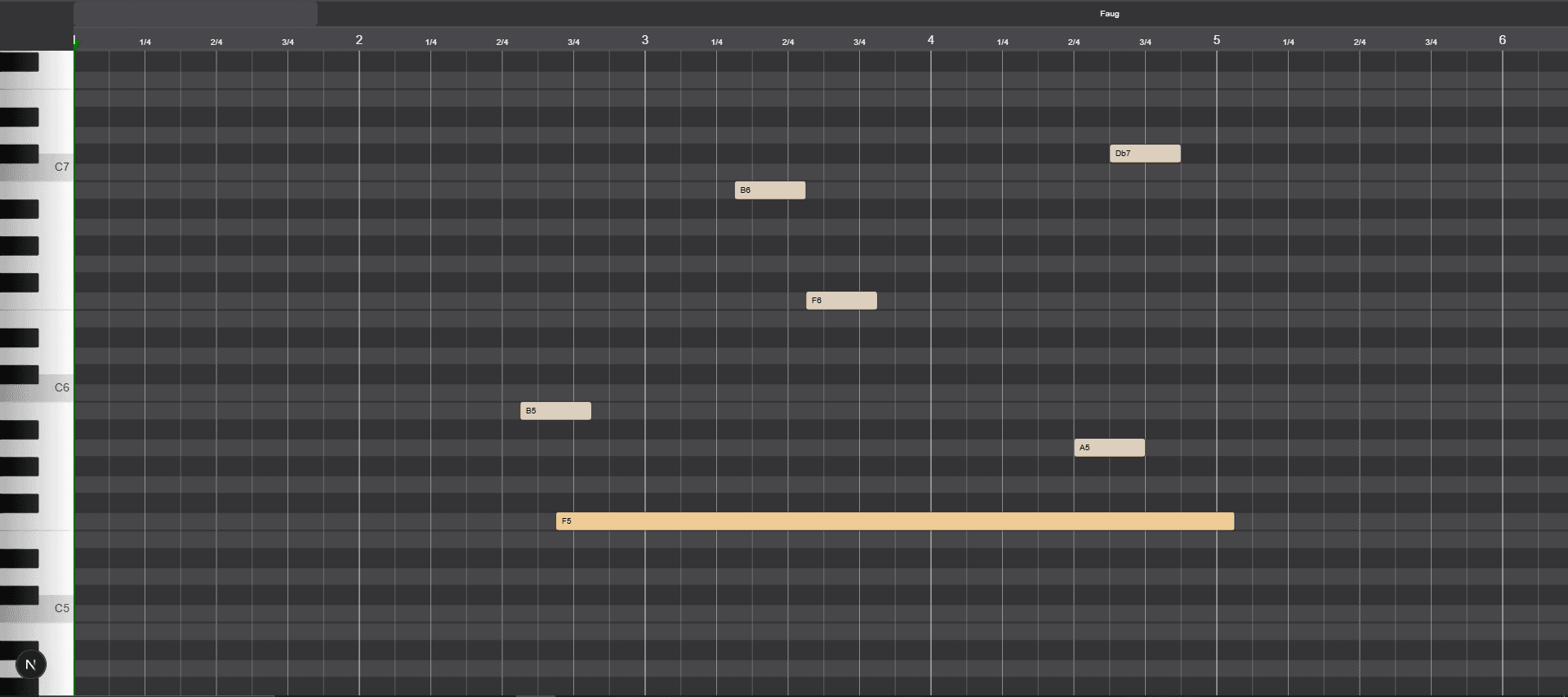Select the B5 note block
This screenshot has width=1568, height=697.
pyautogui.click(x=555, y=411)
